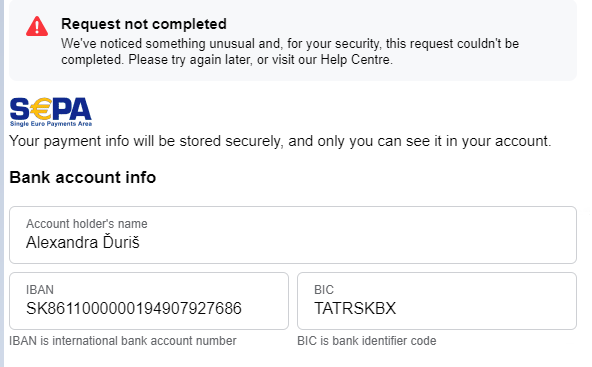Screen dimensions: 592x367
Task: Click the name Alexandra Ďuriš in the field
Action: pyautogui.click(x=83, y=242)
